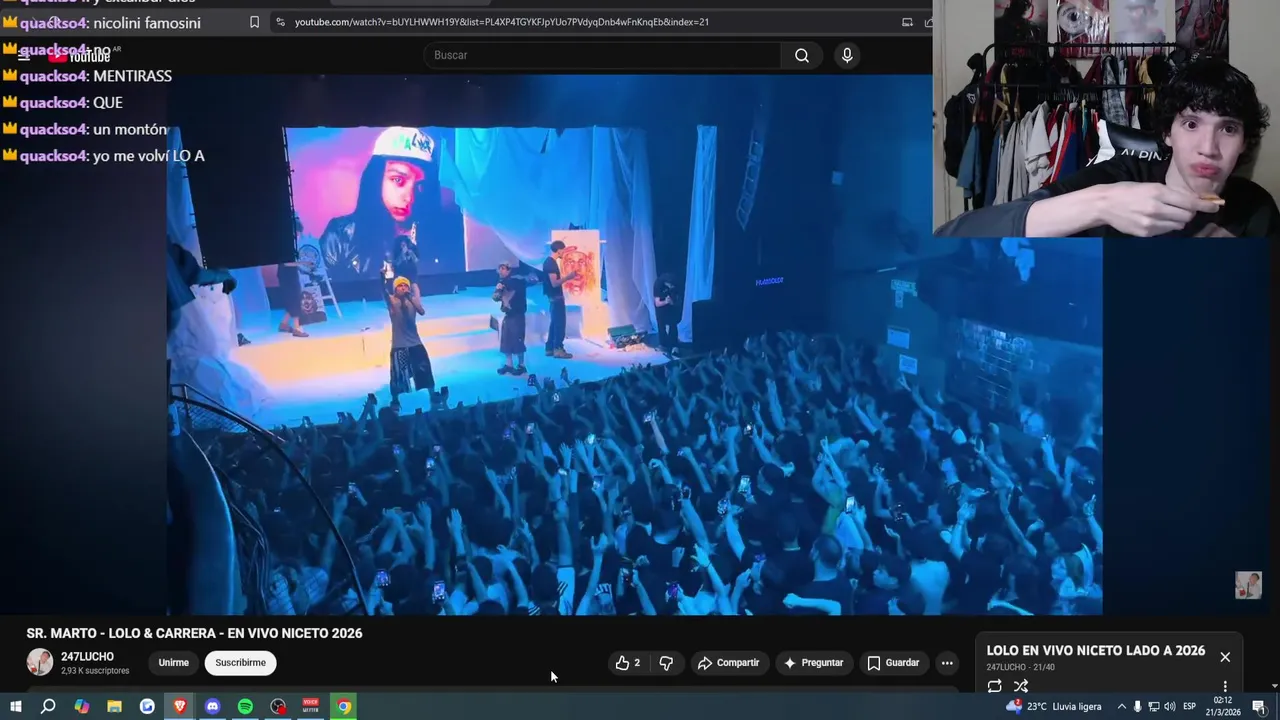
Task: Open Spotify from the taskbar
Action: (245, 707)
